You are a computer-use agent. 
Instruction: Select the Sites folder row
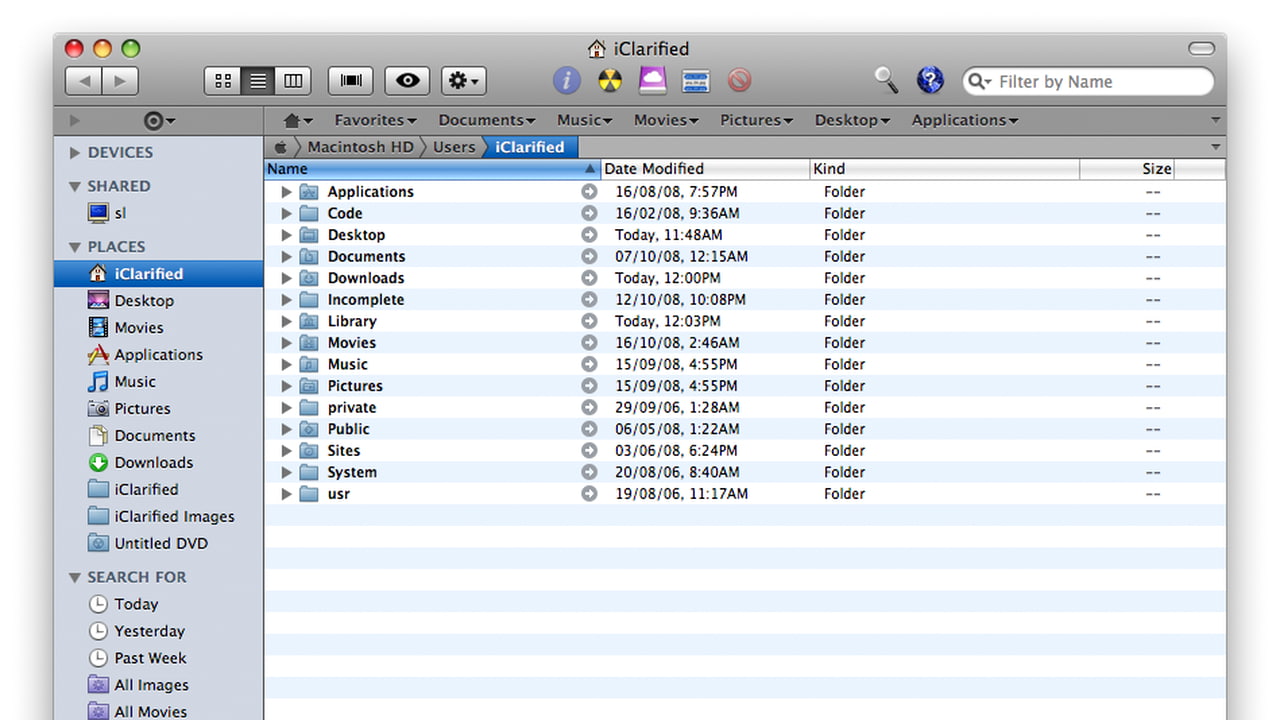745,451
